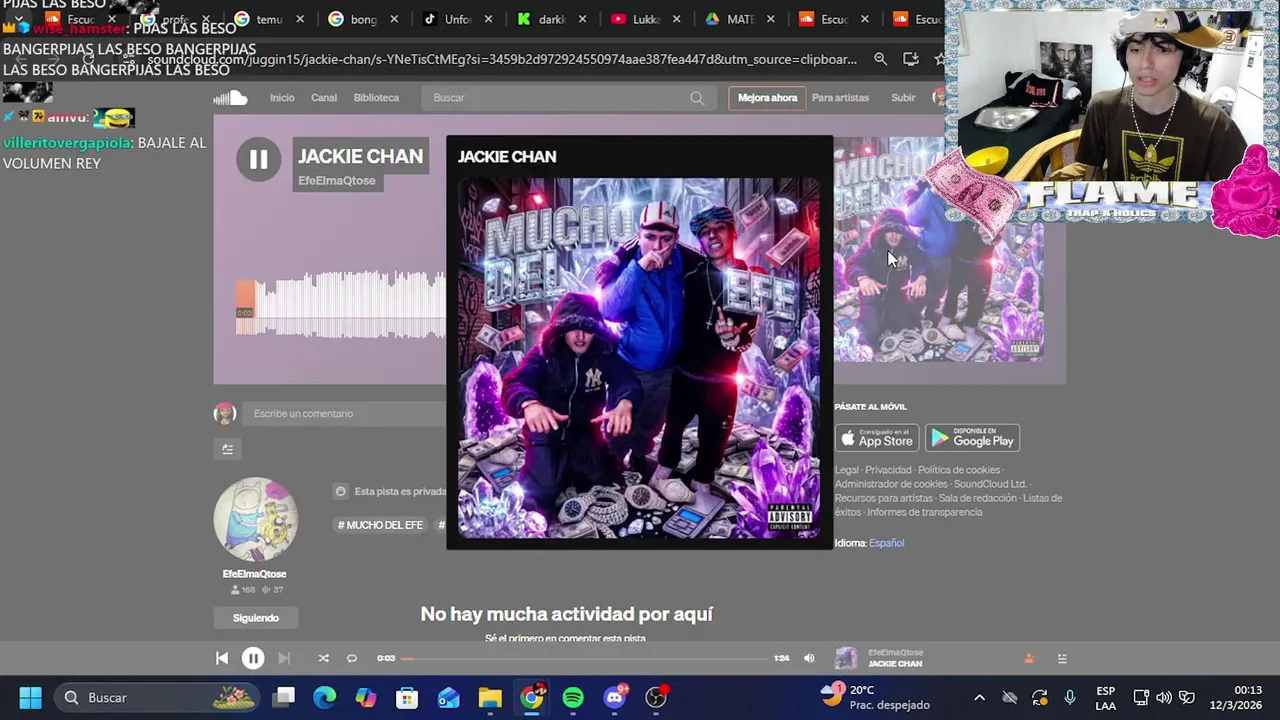Click the Mejora ahora button
1280x720 pixels.
click(768, 98)
